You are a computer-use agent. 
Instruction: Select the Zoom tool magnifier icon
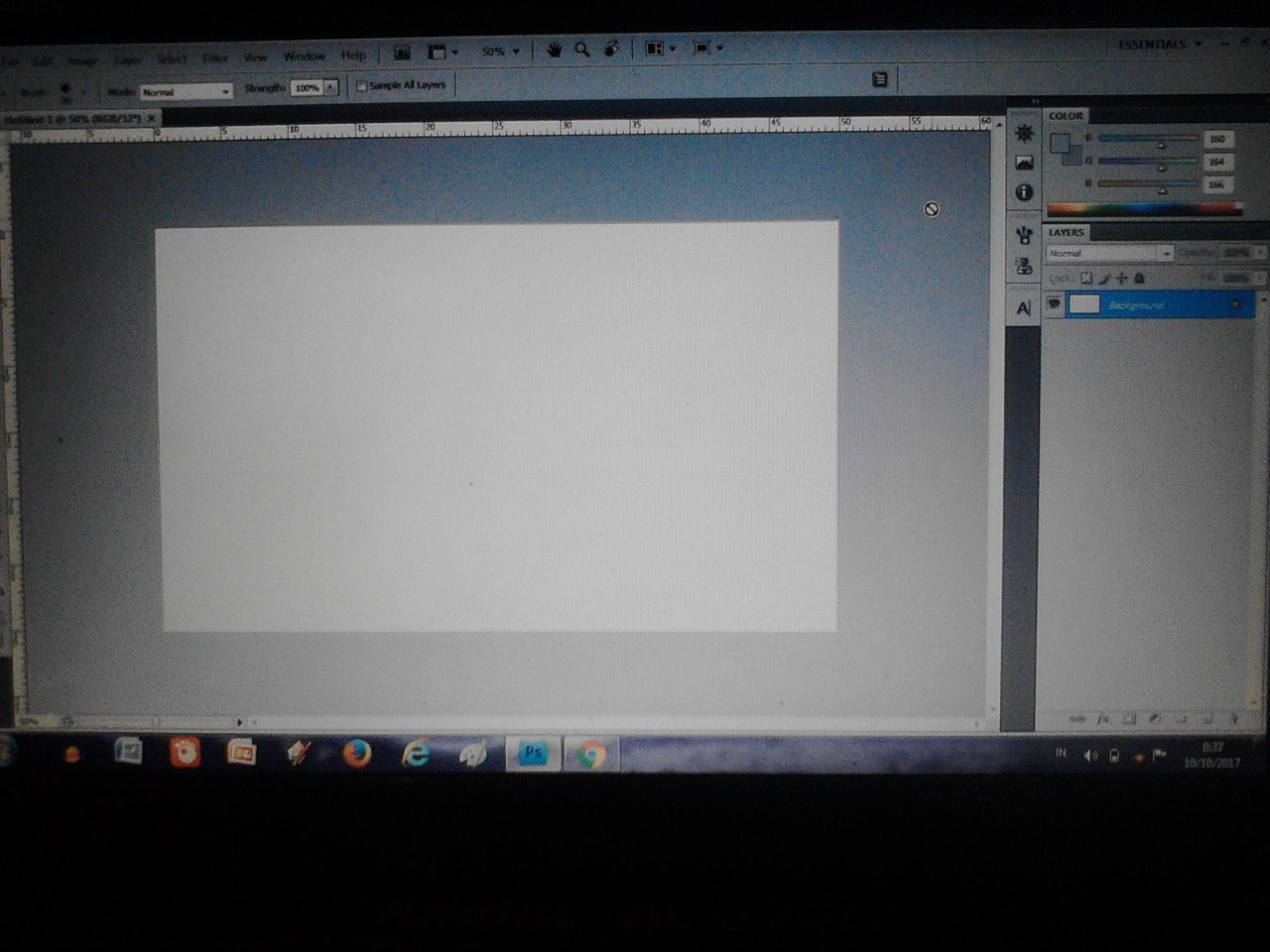coord(582,50)
